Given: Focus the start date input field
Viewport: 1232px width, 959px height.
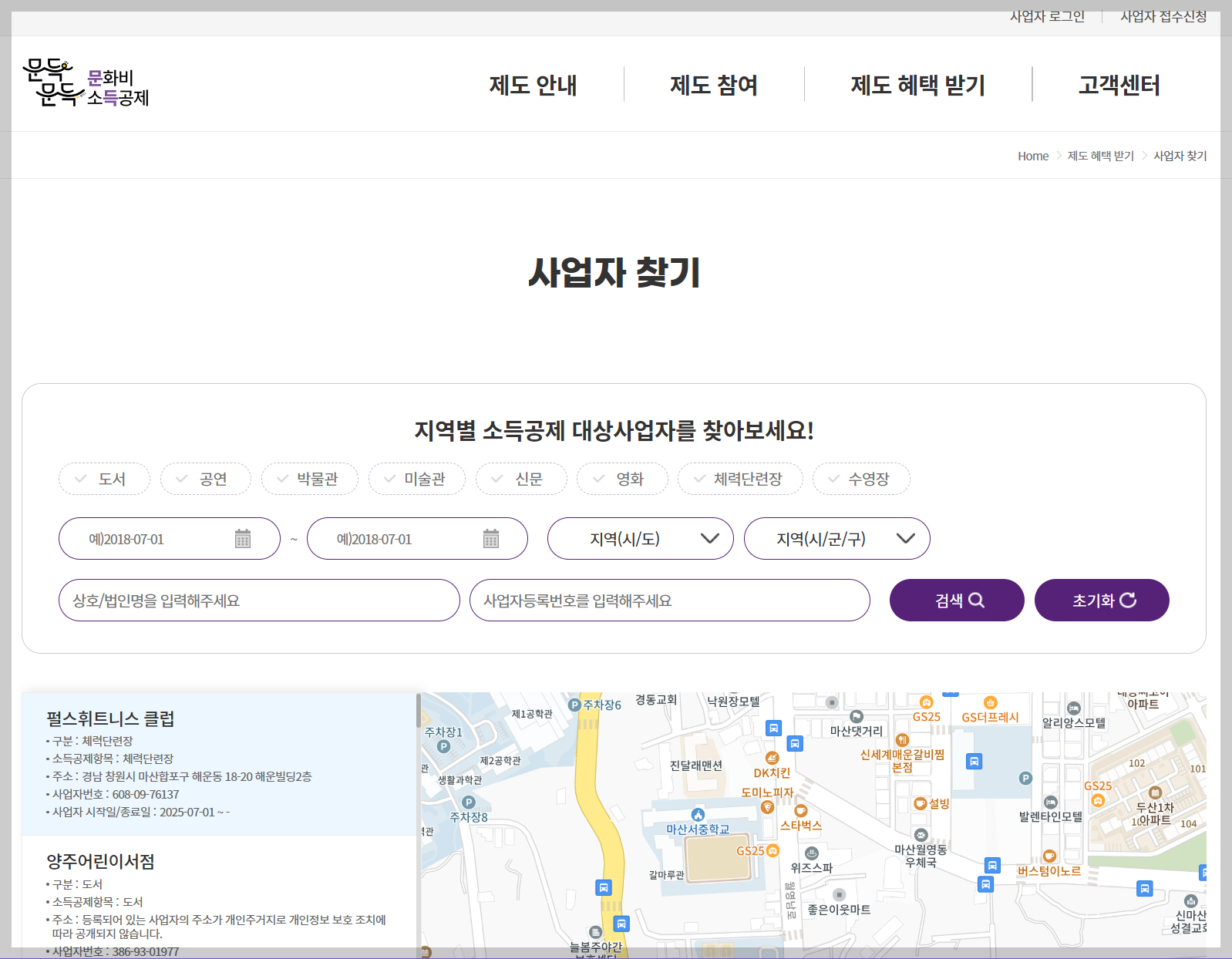Looking at the screenshot, I should coord(170,538).
